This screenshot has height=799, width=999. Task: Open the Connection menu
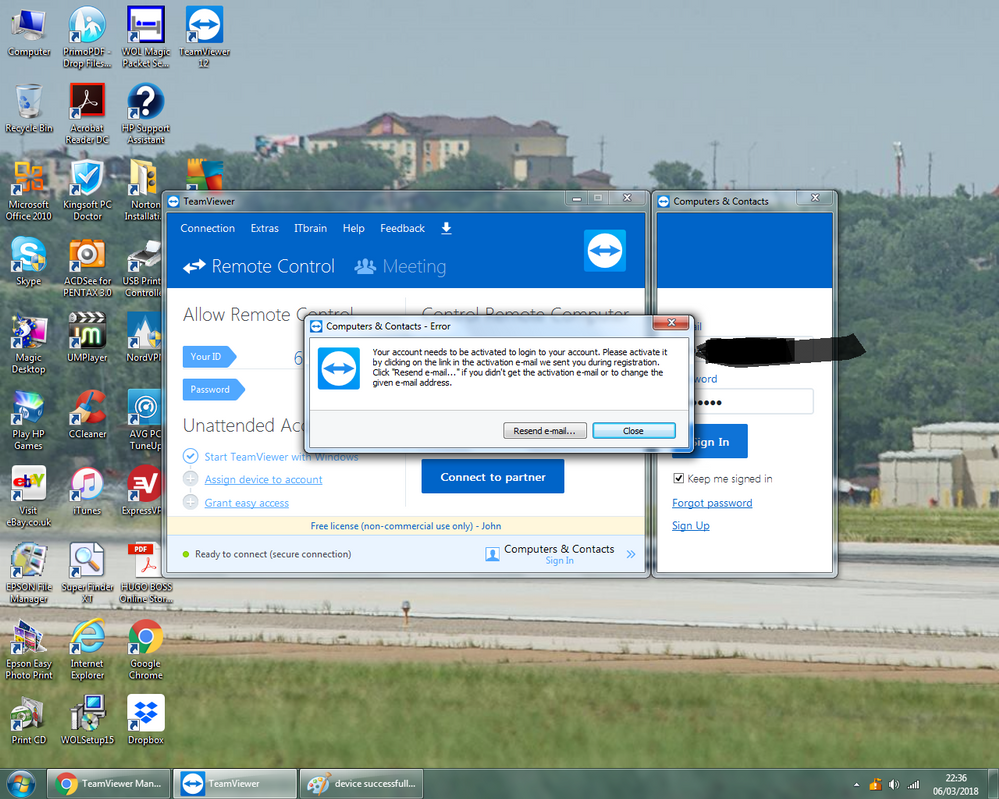pos(208,228)
